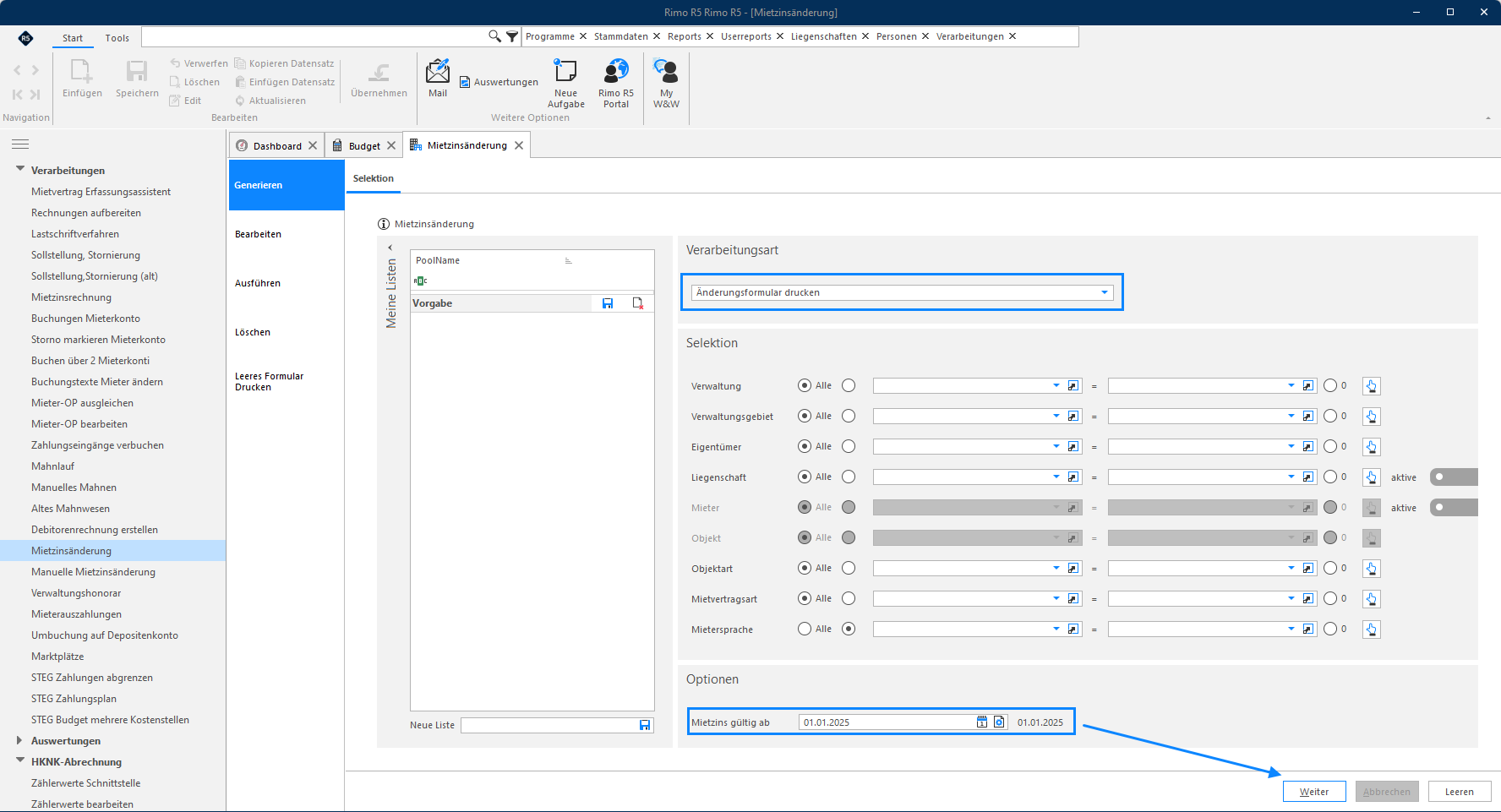Image resolution: width=1501 pixels, height=812 pixels.
Task: Collapse the Verarbeitungen tree section
Action: tap(19, 169)
